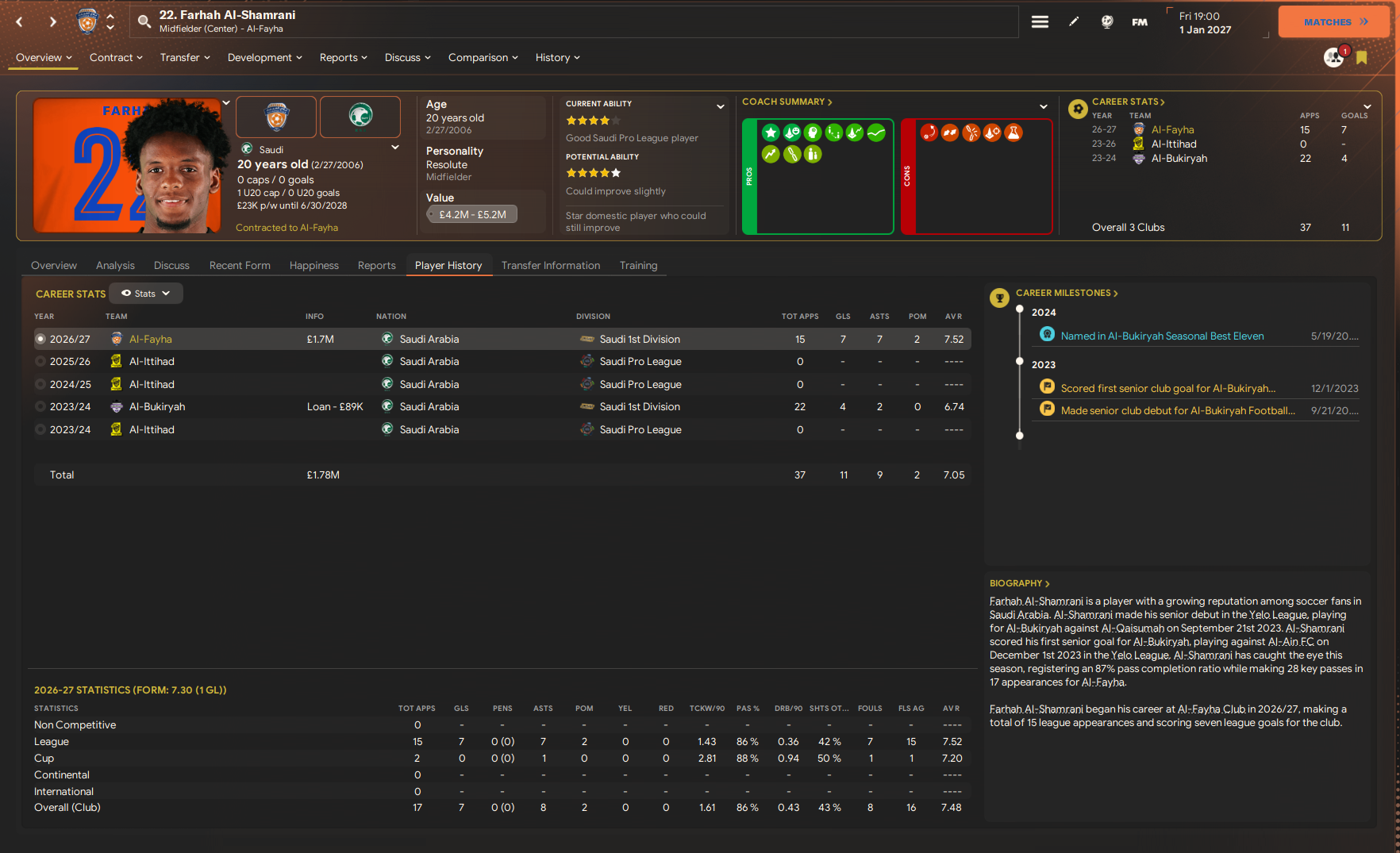Select the 2023/24 Al-Bukiryah row radio button
This screenshot has width=1400, height=853.
[40, 407]
